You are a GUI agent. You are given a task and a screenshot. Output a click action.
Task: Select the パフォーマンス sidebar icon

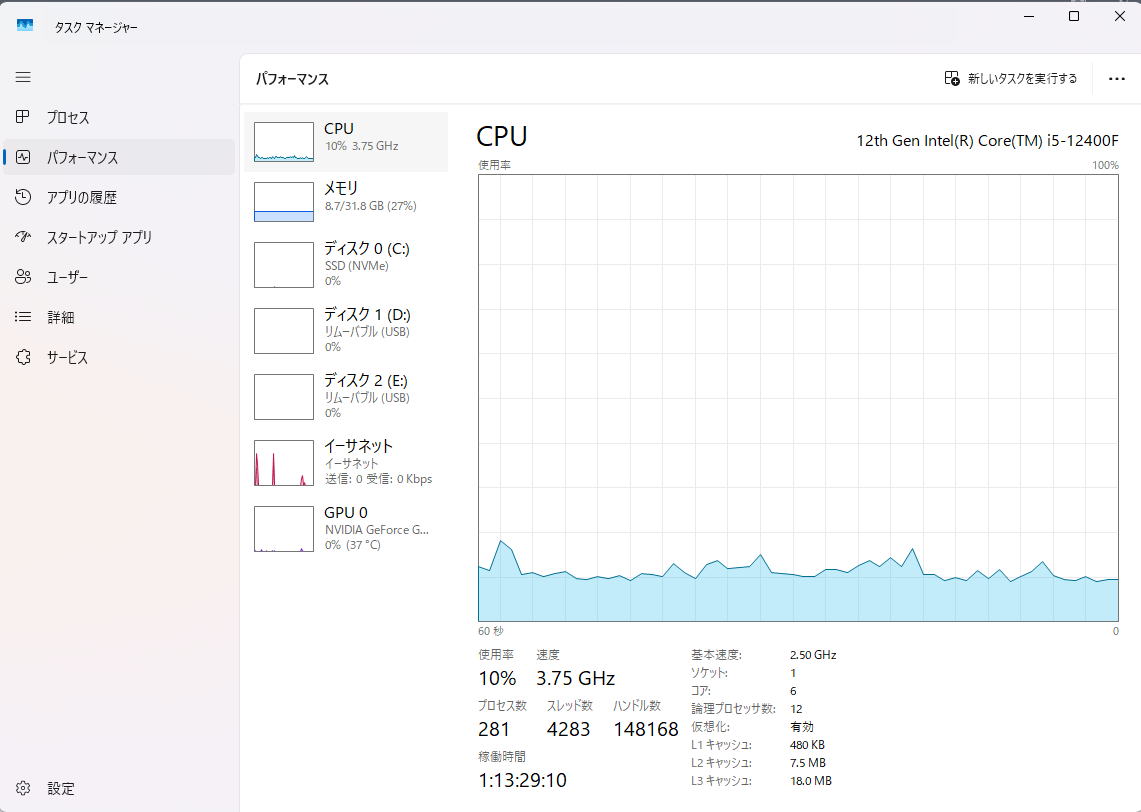pyautogui.click(x=23, y=157)
